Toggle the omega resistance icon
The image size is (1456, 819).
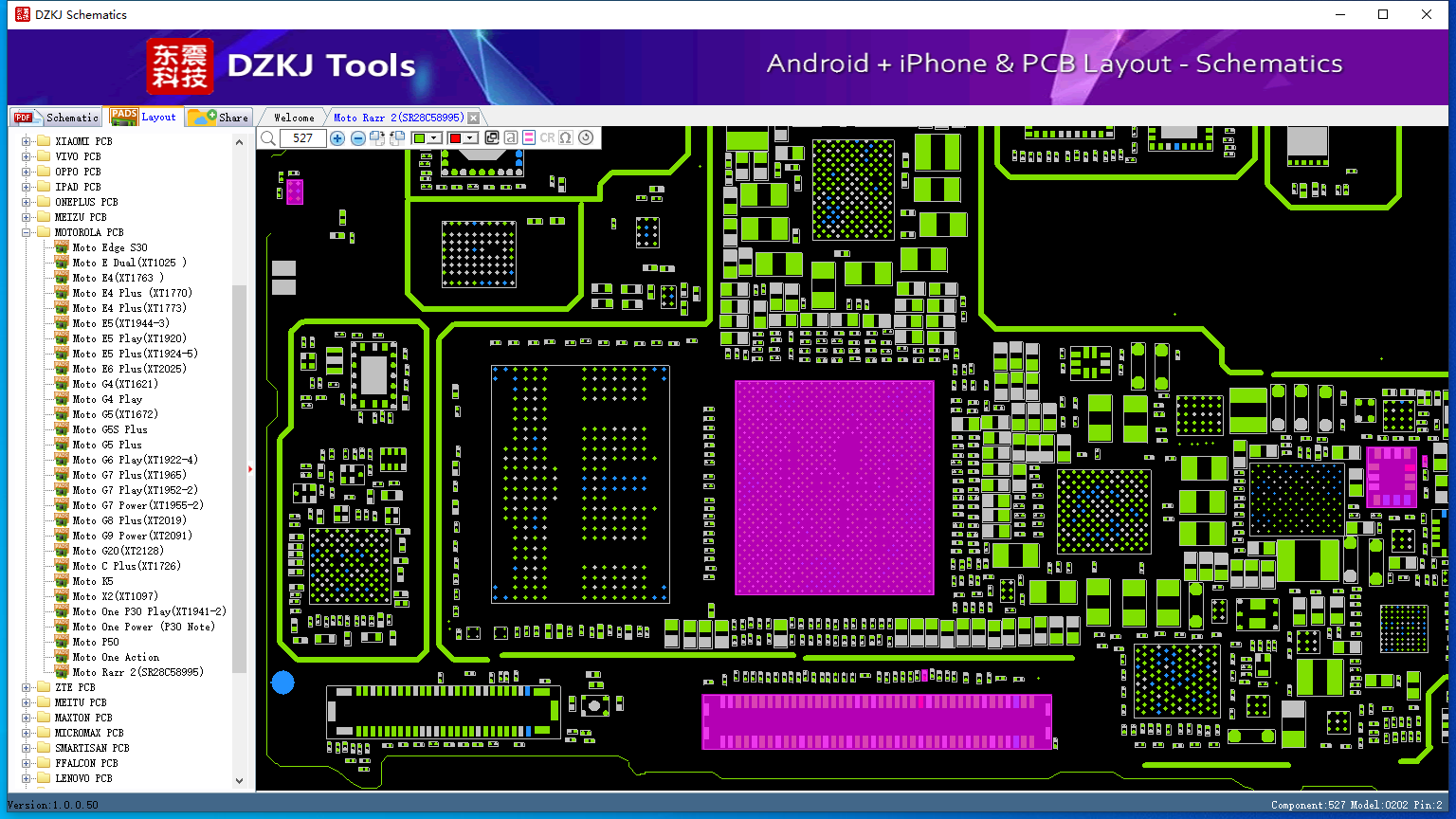(x=566, y=137)
